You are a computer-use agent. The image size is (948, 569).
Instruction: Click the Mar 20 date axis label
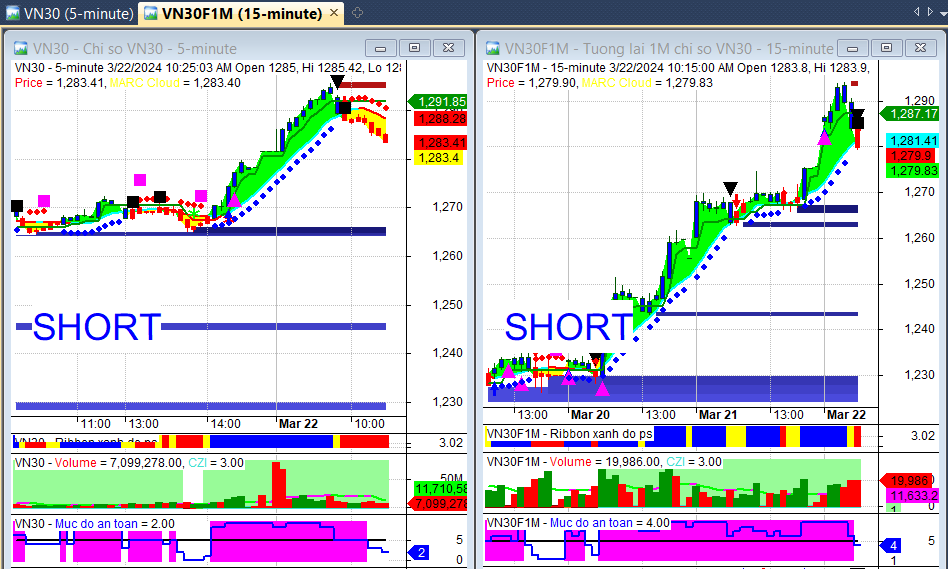[590, 415]
